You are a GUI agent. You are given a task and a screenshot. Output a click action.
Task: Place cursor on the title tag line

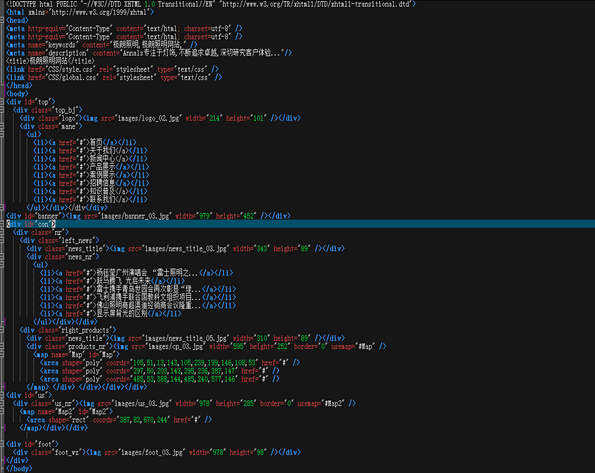(x=50, y=61)
